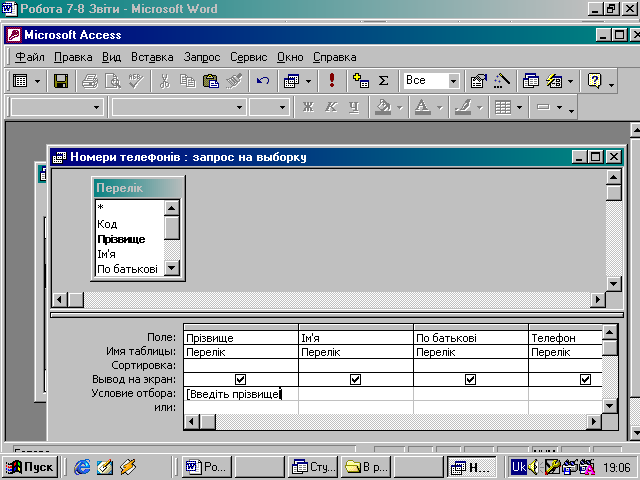Image resolution: width=640 pixels, height=480 pixels.
Task: Cut selection with scissors icon
Action: coord(164,81)
